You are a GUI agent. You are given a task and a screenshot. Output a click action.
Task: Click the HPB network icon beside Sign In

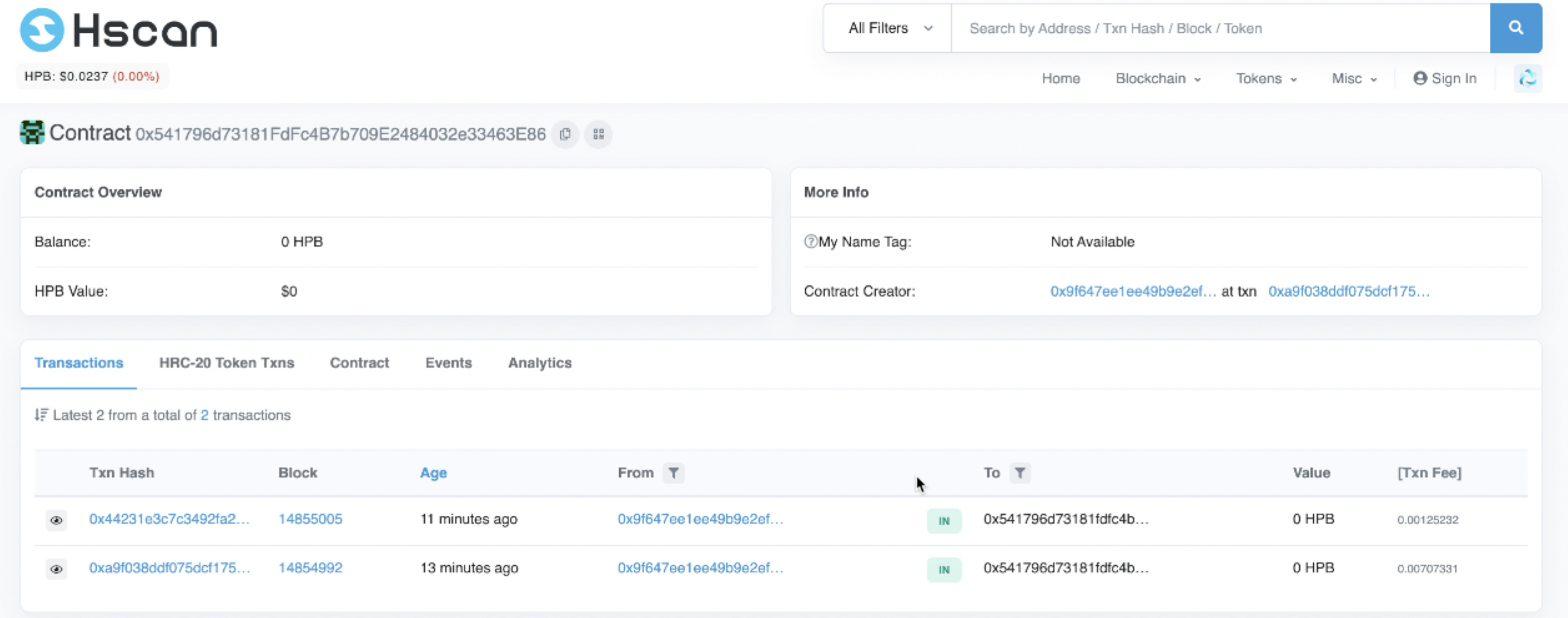coord(1527,79)
